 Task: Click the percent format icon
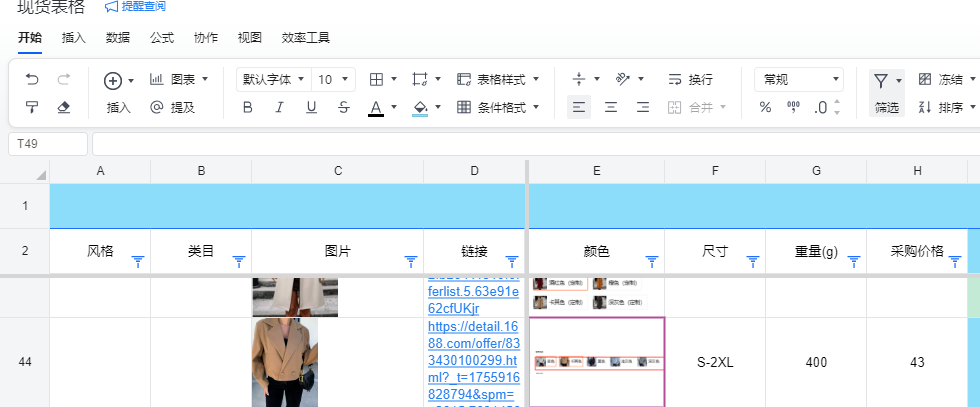[x=765, y=107]
